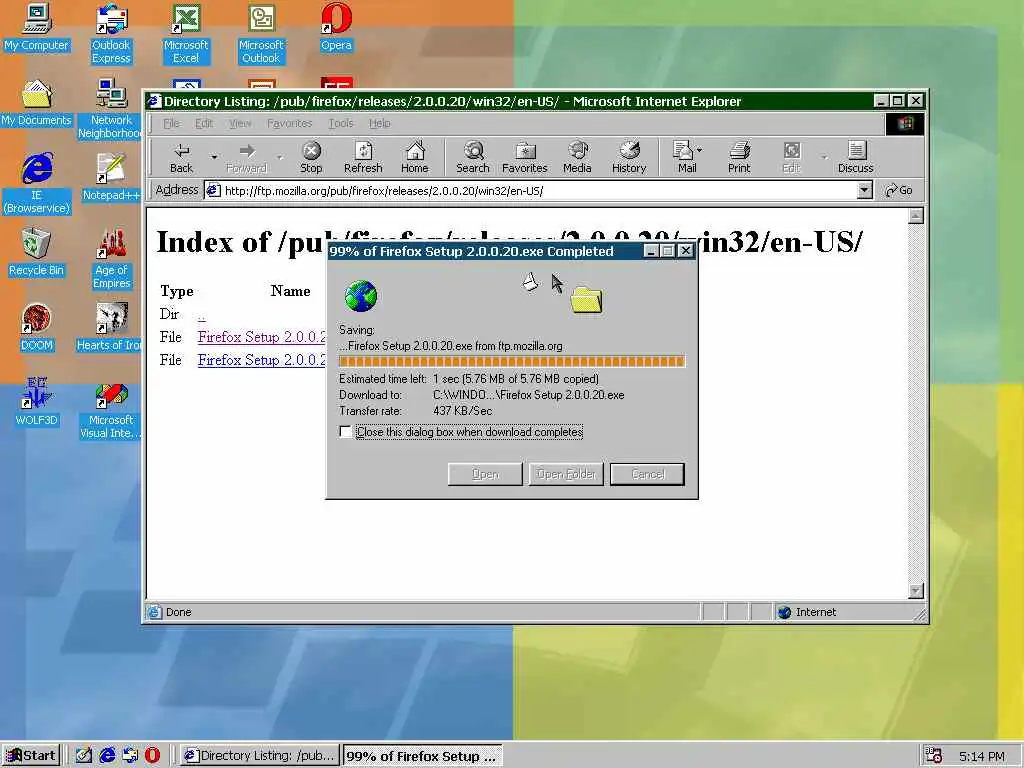1024x768 pixels.
Task: Click the Discuss toolbar button
Action: pos(856,157)
